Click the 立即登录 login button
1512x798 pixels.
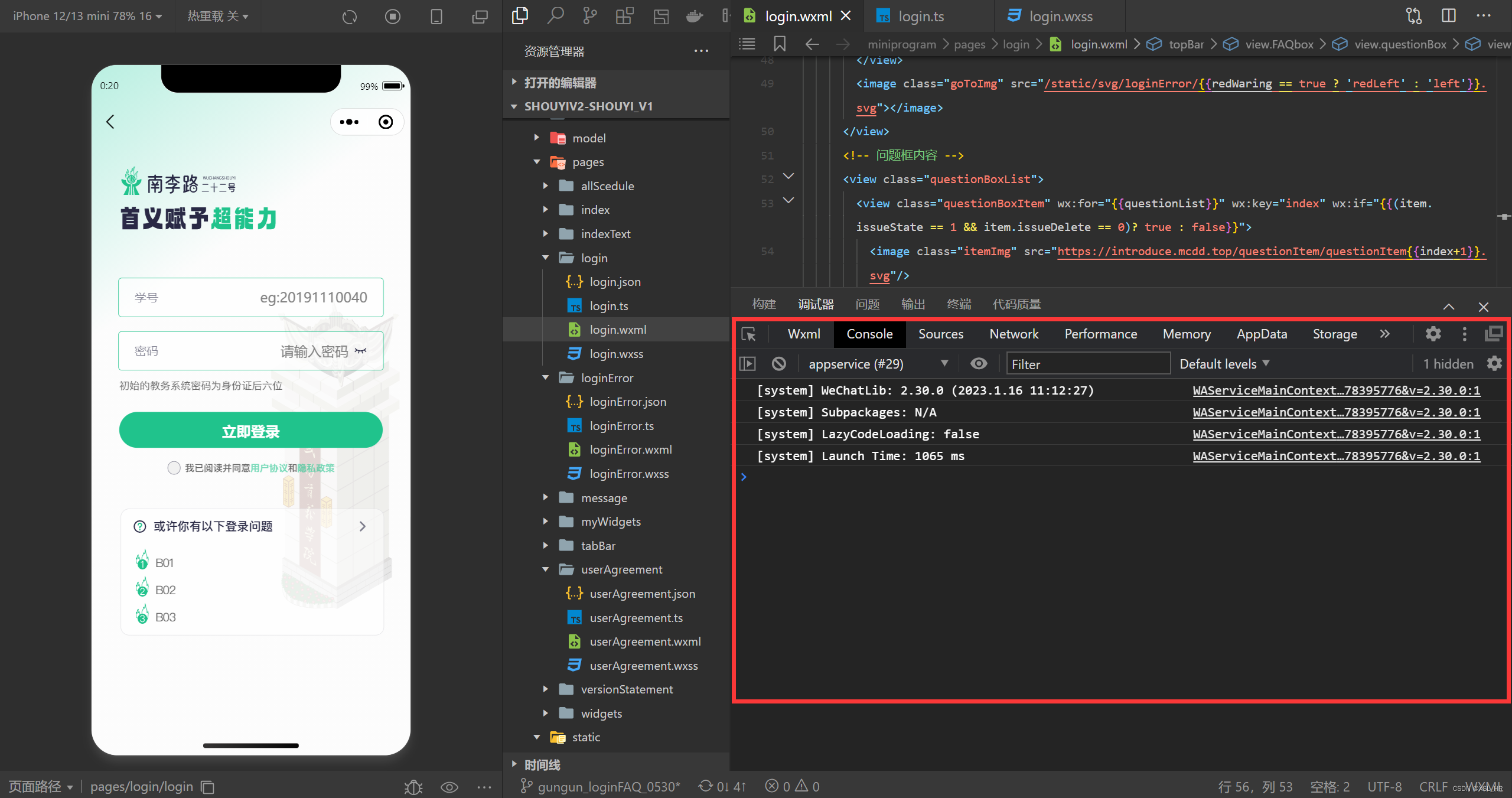[250, 432]
